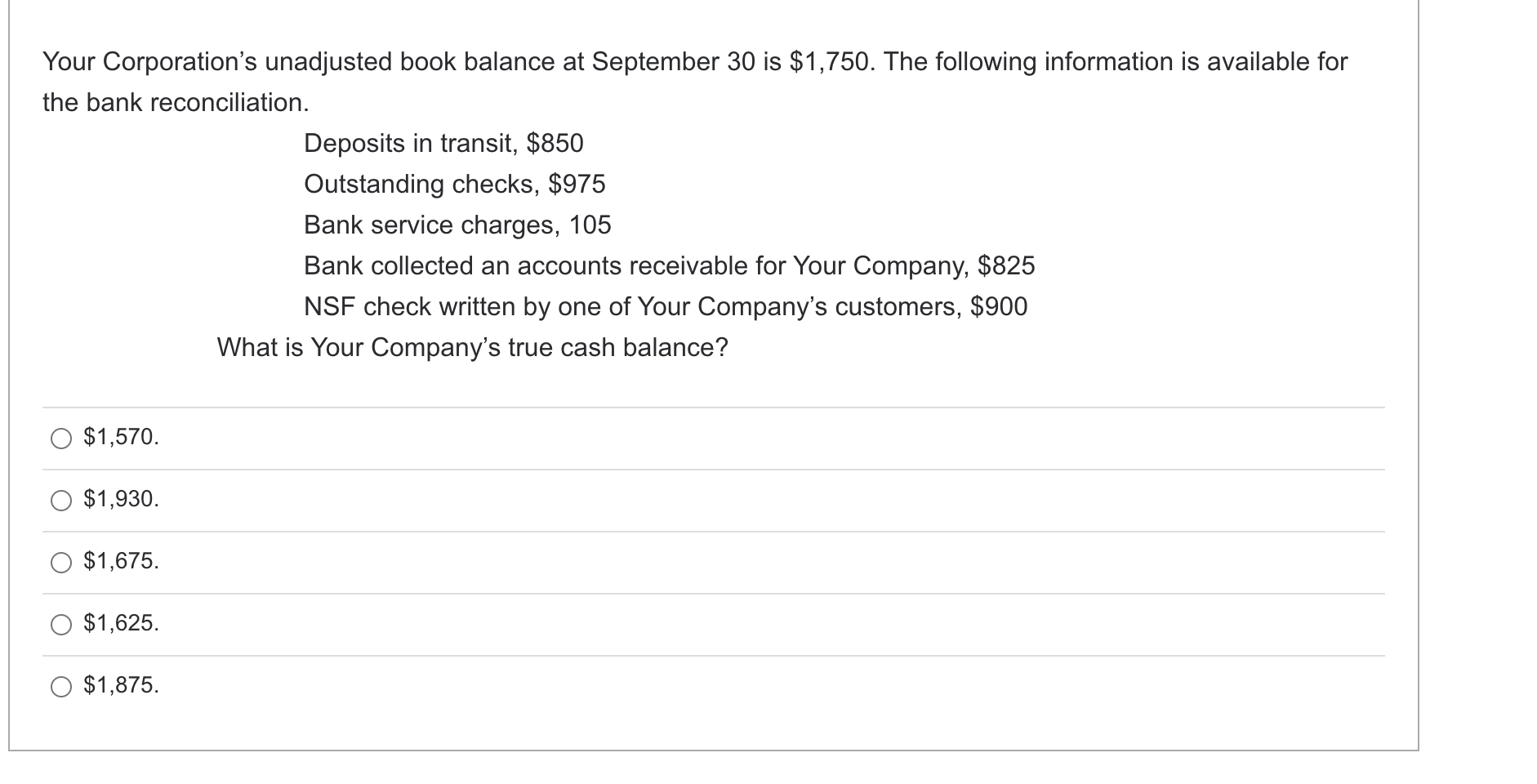Select the $1,625 radio button
1537x784 pixels.
tap(60, 625)
